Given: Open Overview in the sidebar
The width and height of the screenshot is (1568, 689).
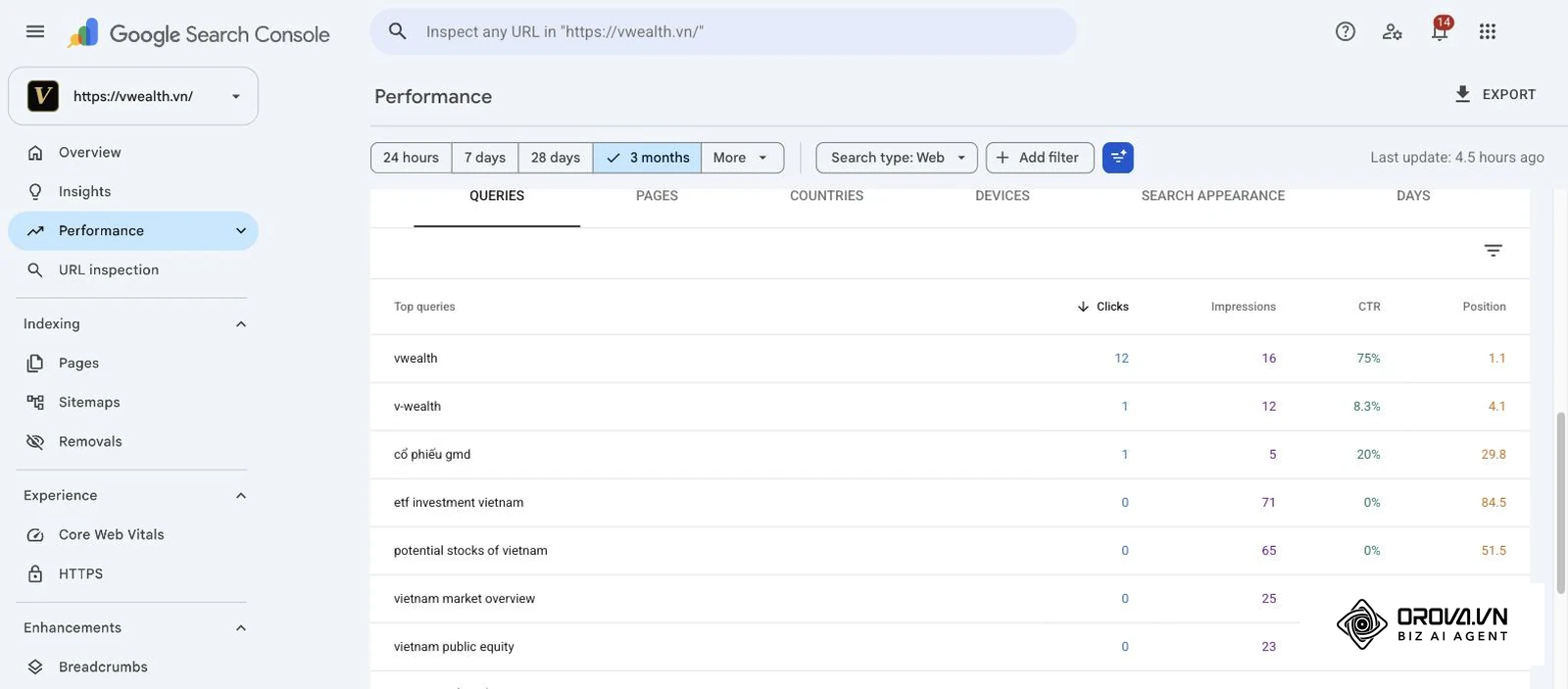Looking at the screenshot, I should (x=133, y=153).
